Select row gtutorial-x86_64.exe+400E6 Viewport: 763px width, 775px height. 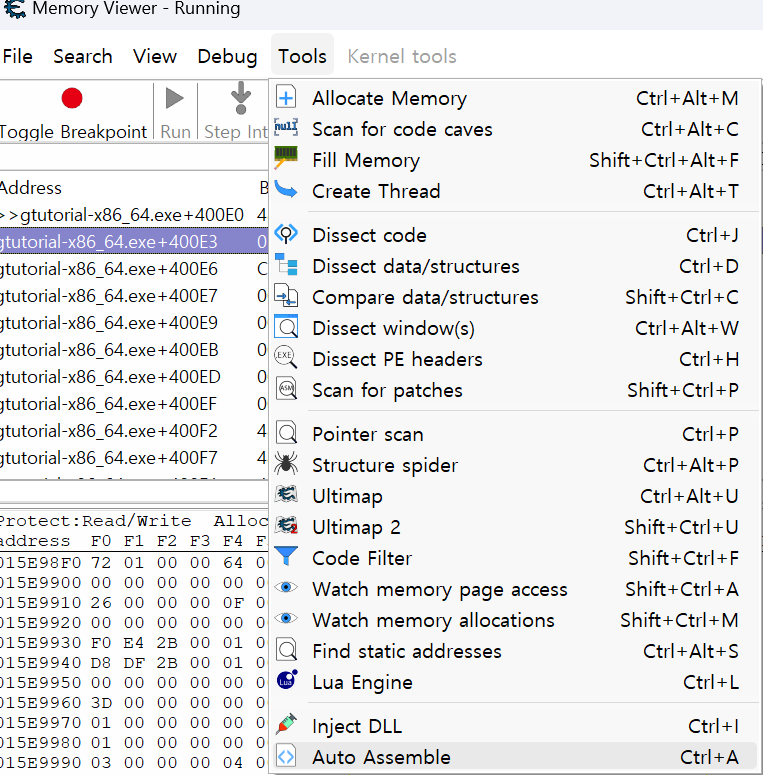(x=133, y=269)
